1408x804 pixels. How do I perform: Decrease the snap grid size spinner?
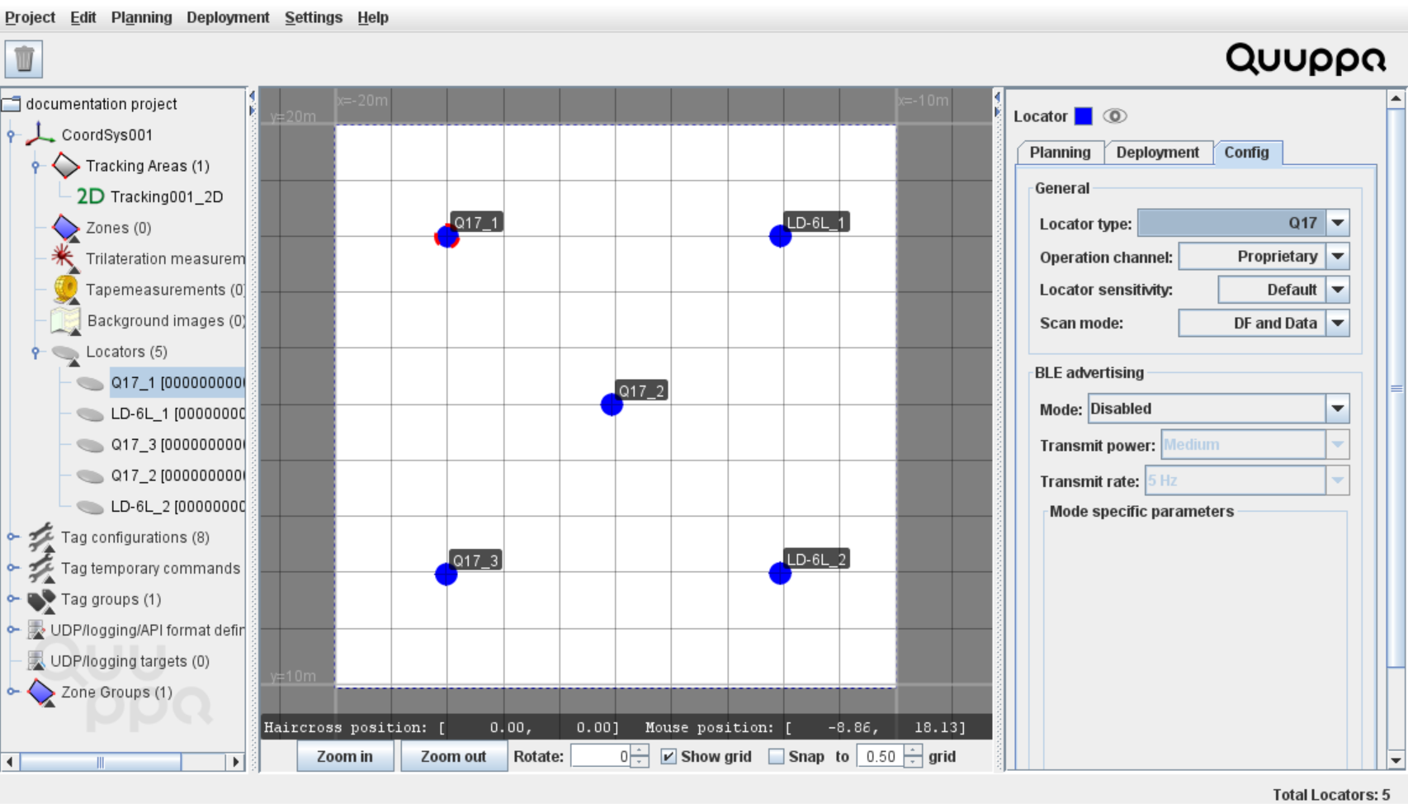pyautogui.click(x=913, y=762)
